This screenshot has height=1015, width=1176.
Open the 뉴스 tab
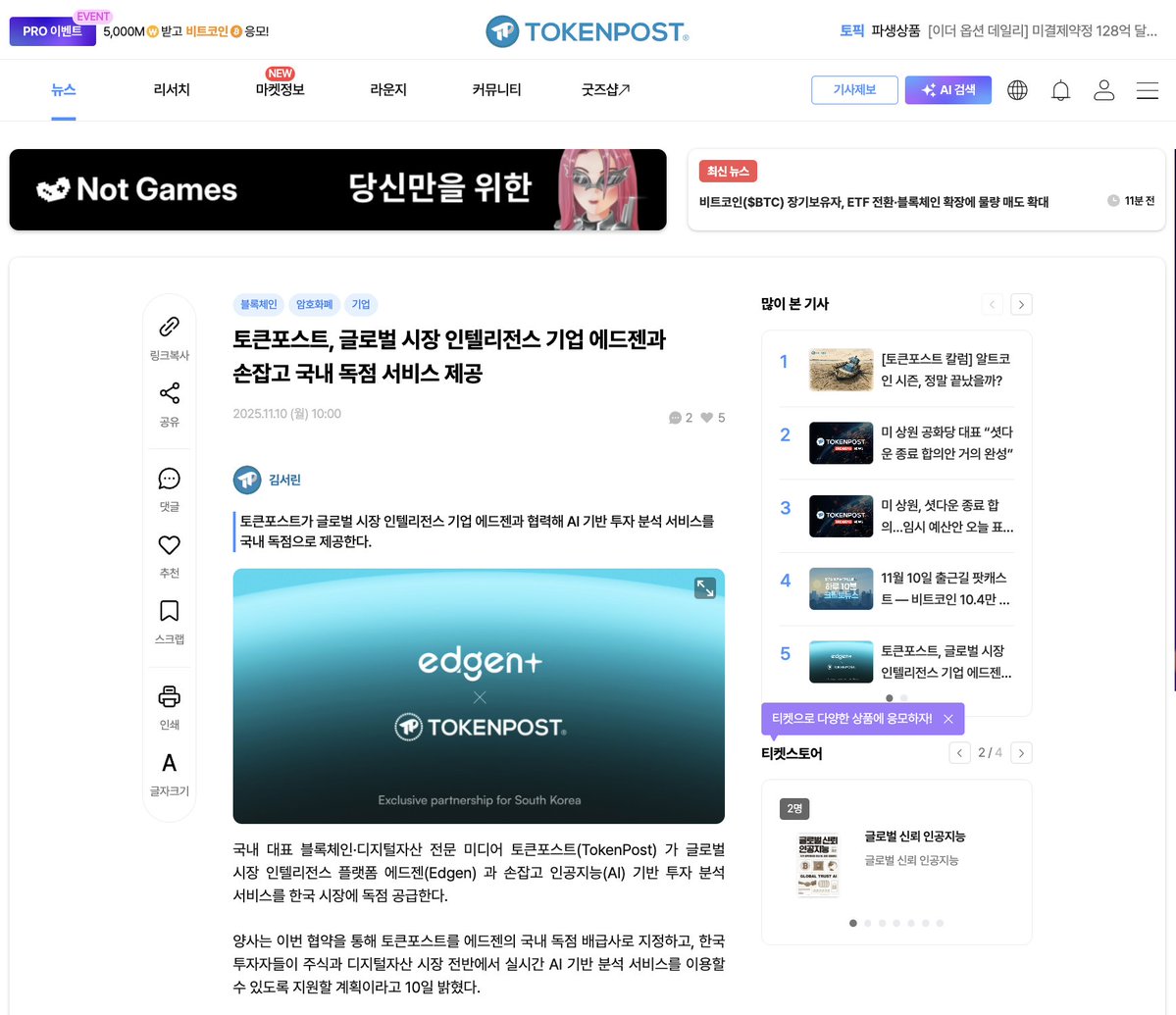pos(64,90)
